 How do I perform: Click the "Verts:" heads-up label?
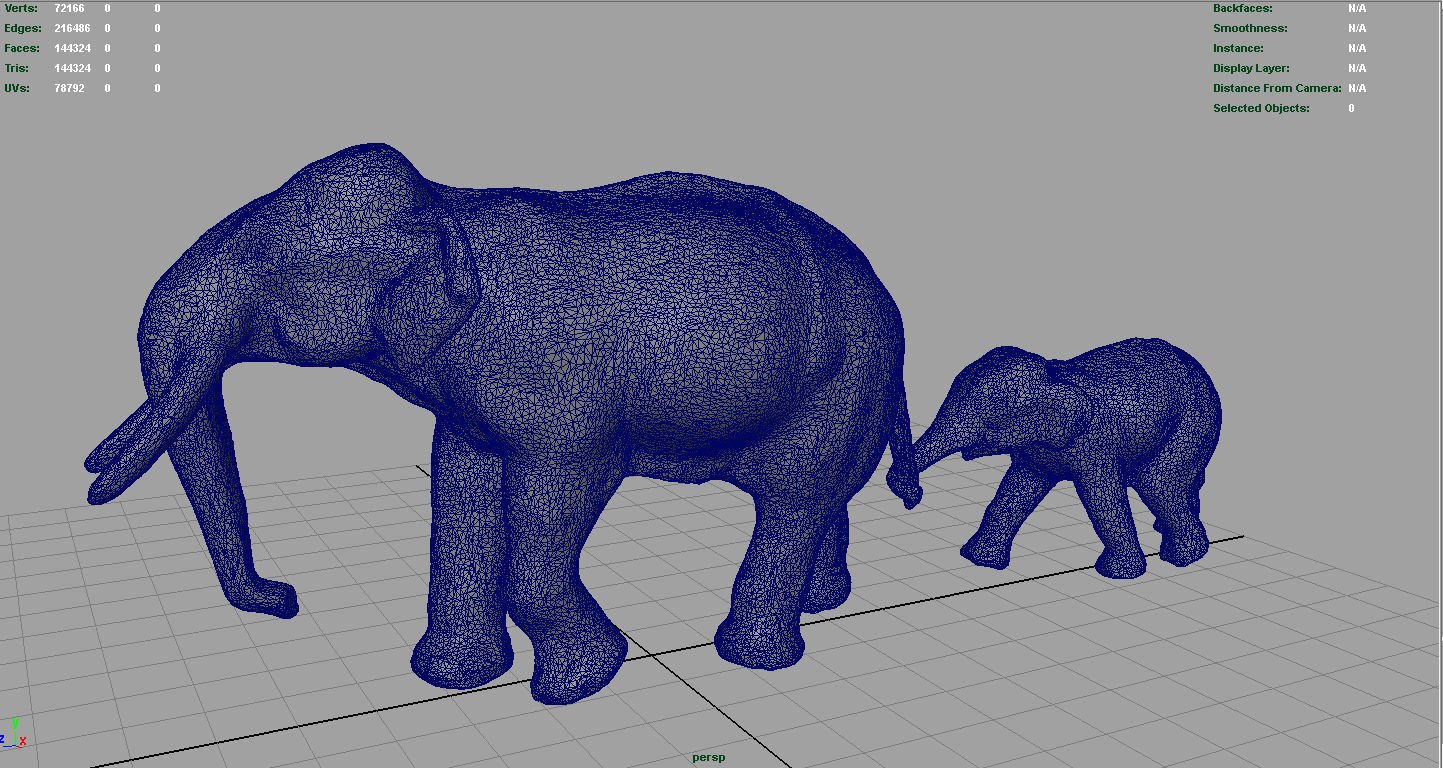[x=21, y=8]
